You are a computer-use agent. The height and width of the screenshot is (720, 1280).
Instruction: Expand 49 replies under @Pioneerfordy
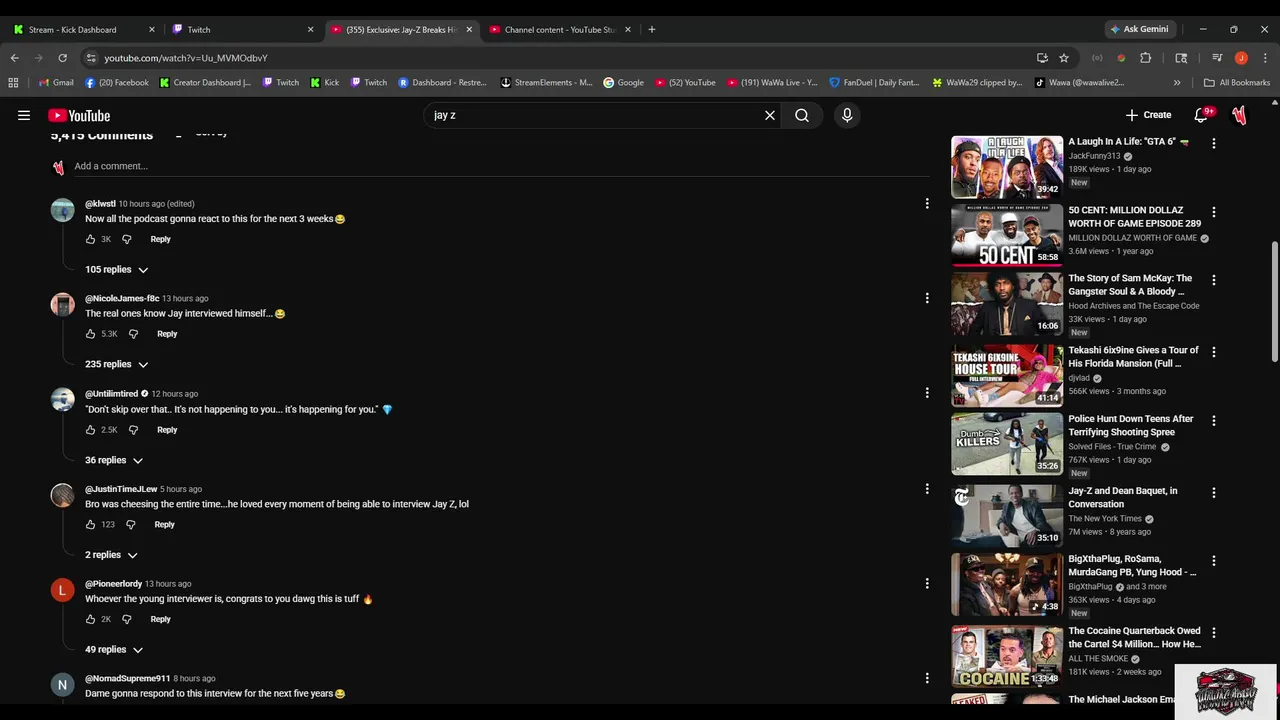(114, 650)
